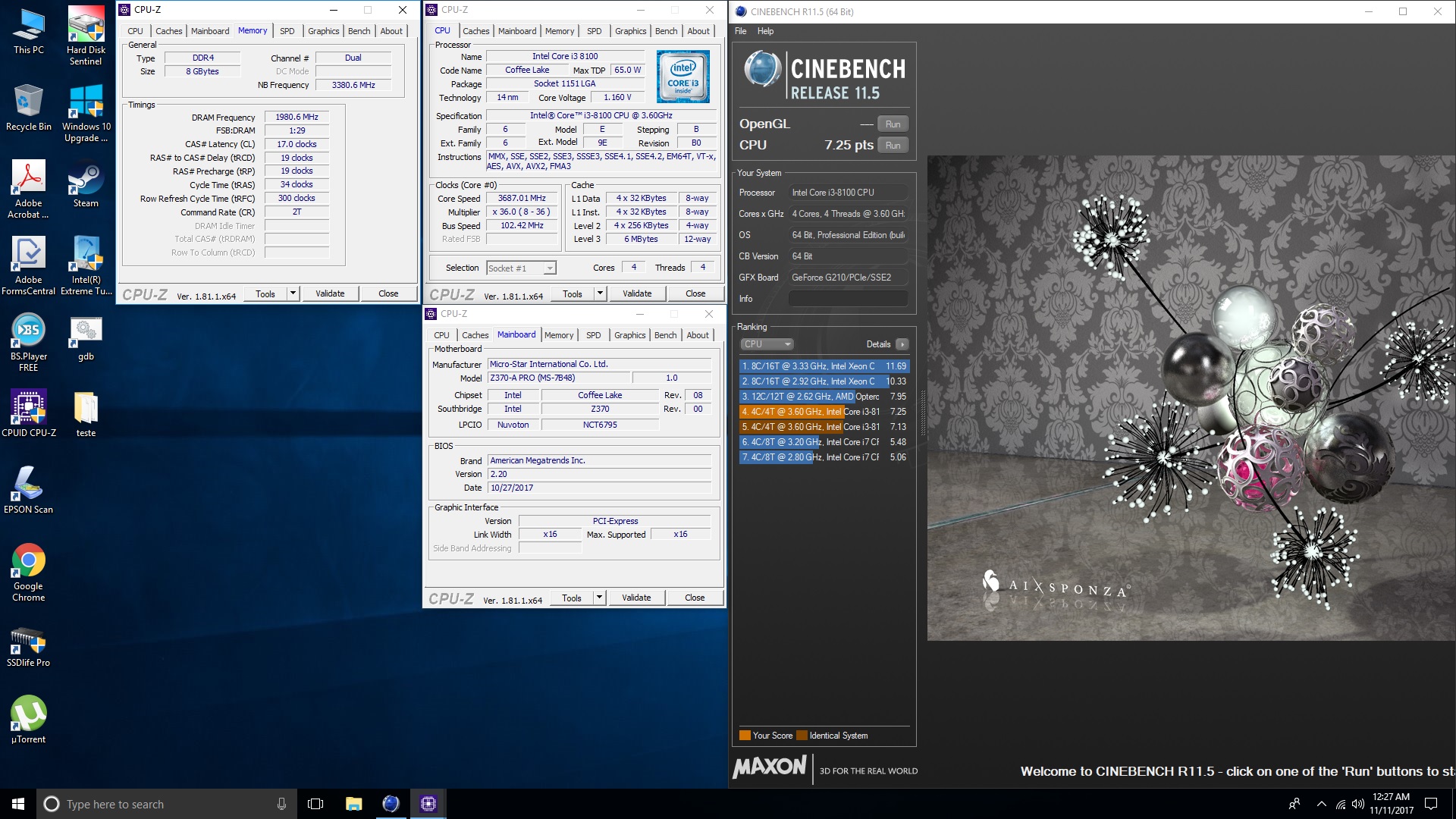Open the Tools dropdown arrow in CPU tab CPU-Z window
The image size is (1456, 819).
[x=600, y=293]
